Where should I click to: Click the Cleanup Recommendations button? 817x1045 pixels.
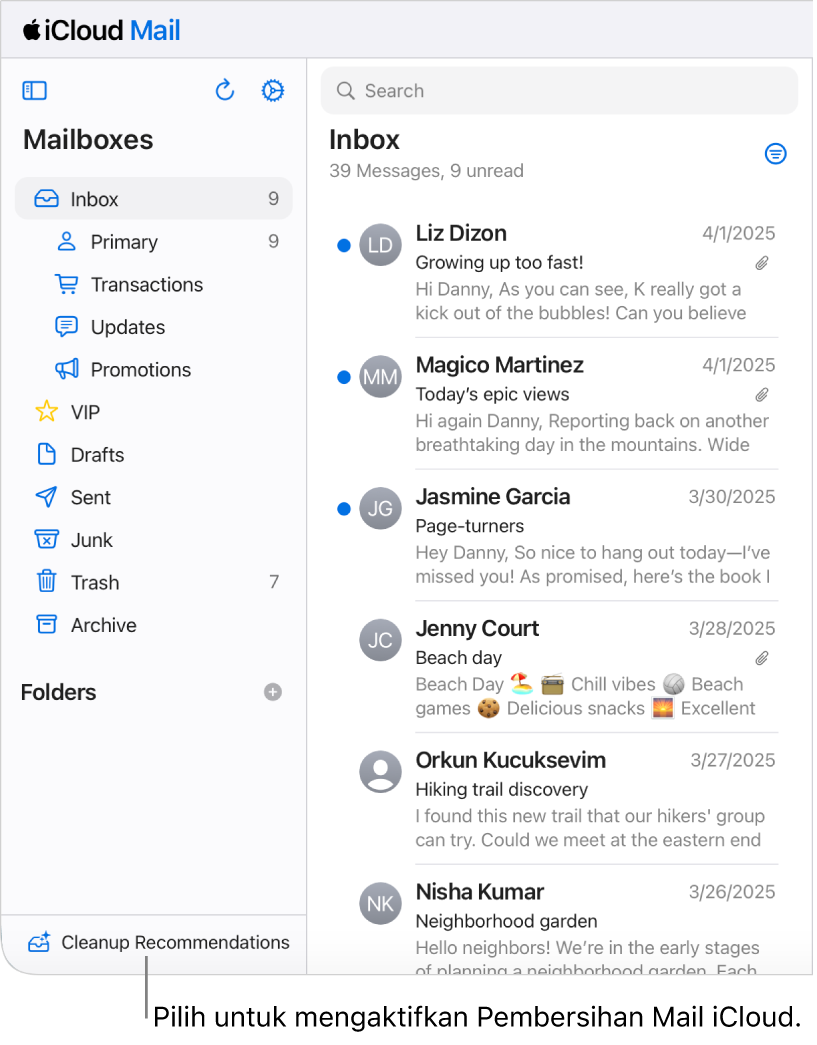[x=159, y=942]
